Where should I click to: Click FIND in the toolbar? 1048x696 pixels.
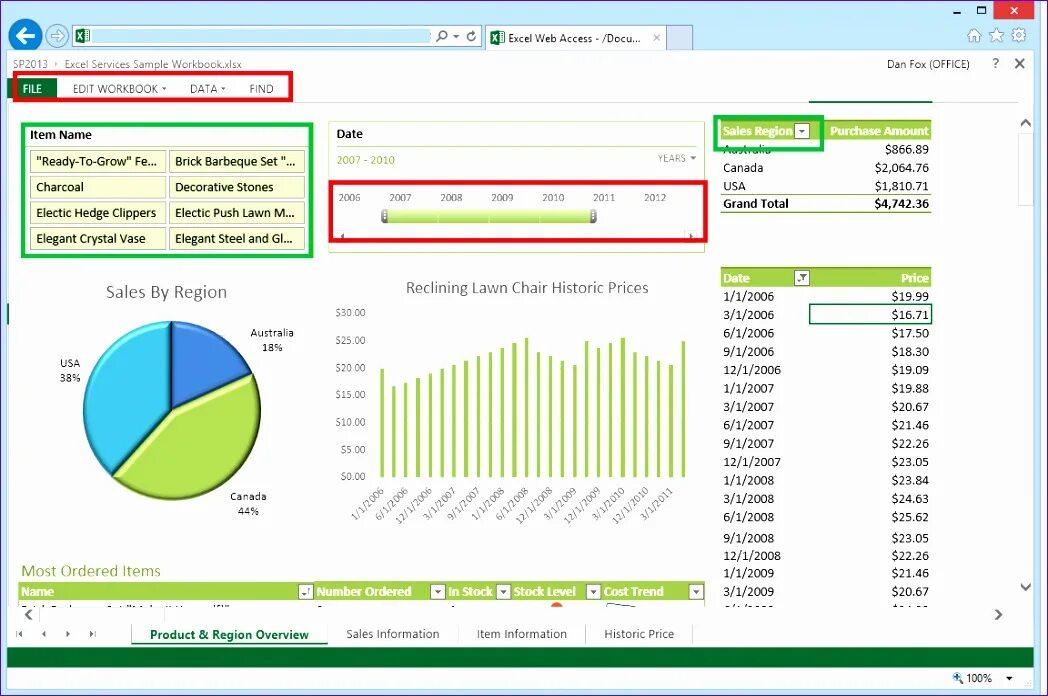point(261,88)
